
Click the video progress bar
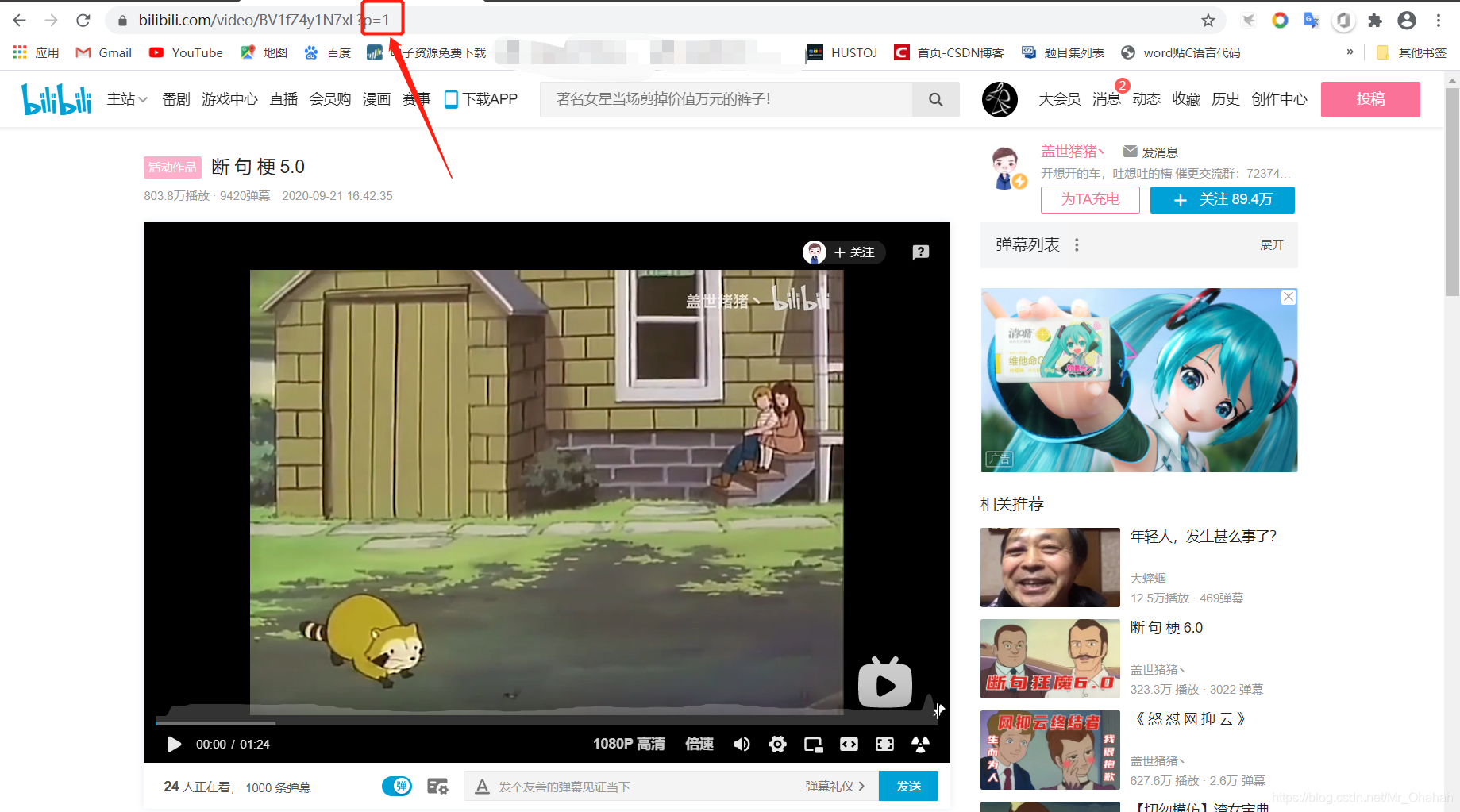pyautogui.click(x=546, y=722)
